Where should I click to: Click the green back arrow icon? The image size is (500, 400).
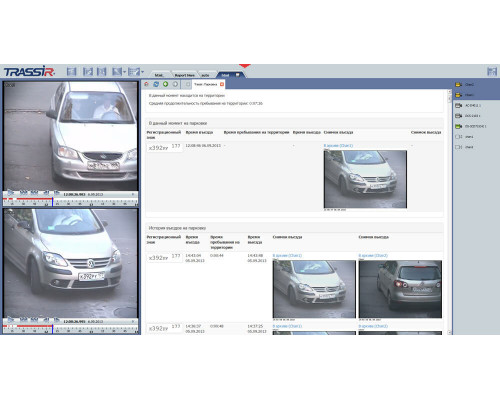pyautogui.click(x=165, y=84)
